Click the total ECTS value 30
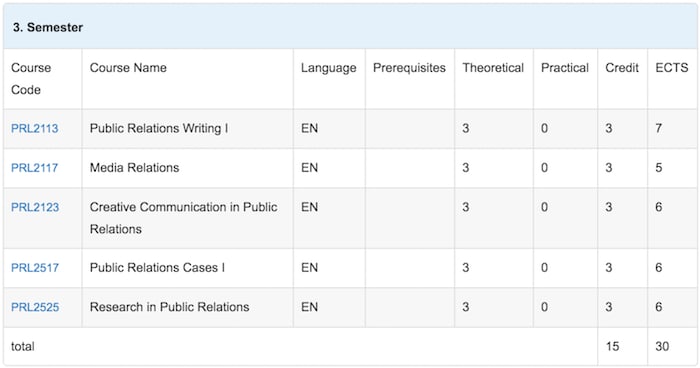The width and height of the screenshot is (700, 368). click(x=662, y=347)
